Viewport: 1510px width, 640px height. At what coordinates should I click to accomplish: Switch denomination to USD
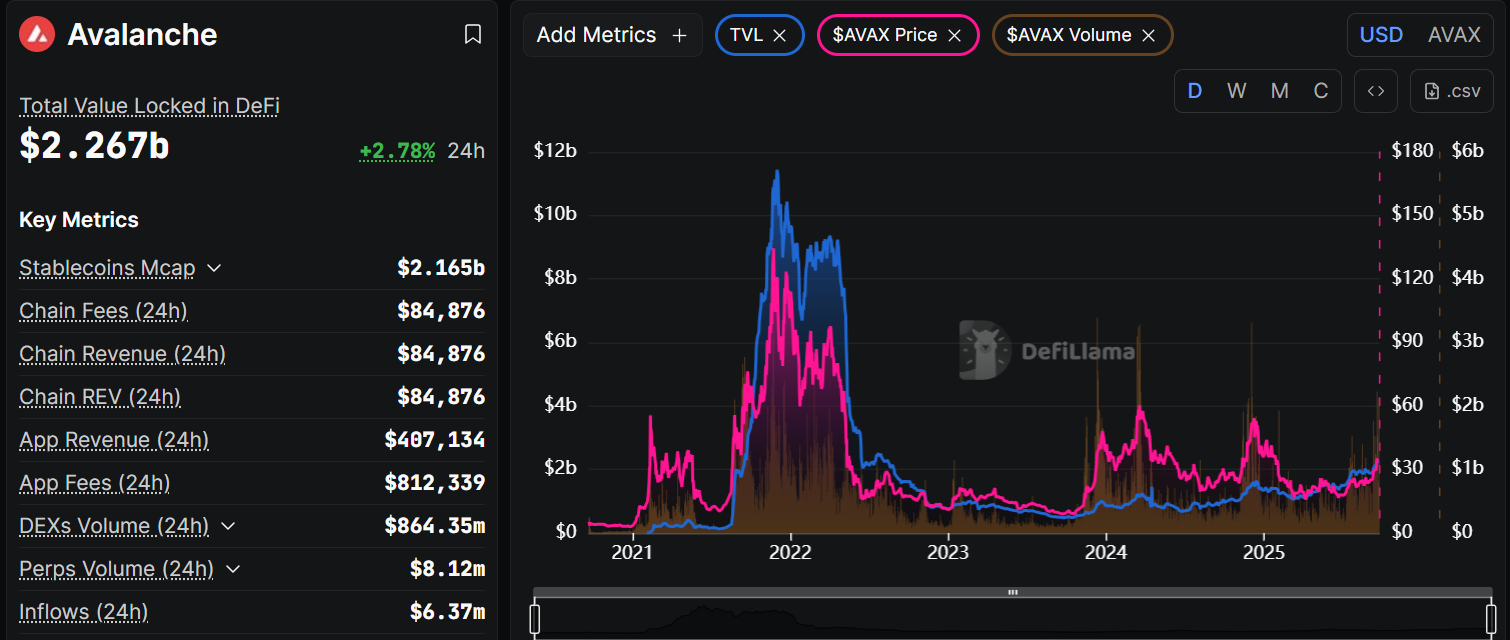pos(1381,35)
